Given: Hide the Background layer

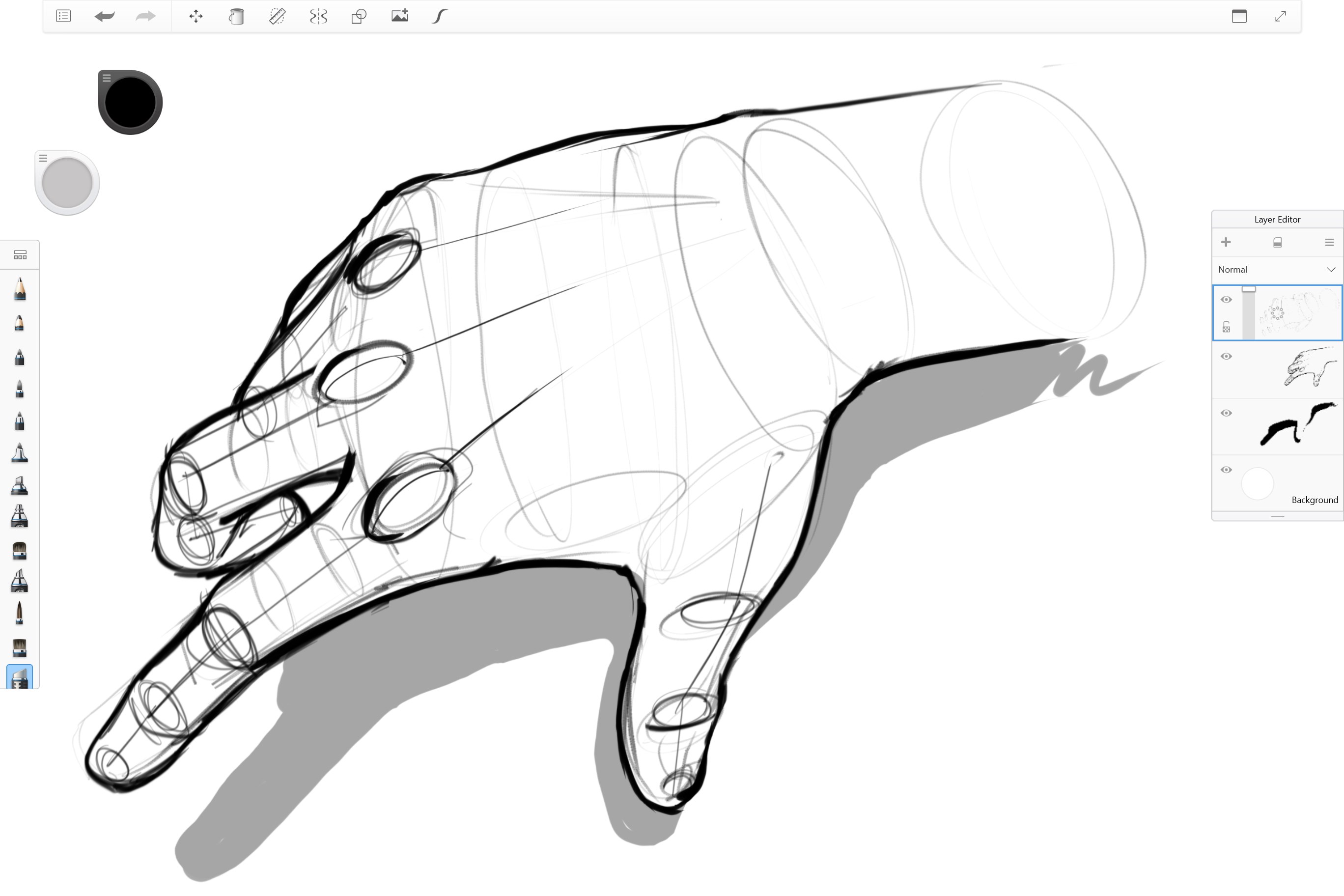Looking at the screenshot, I should click(1227, 470).
